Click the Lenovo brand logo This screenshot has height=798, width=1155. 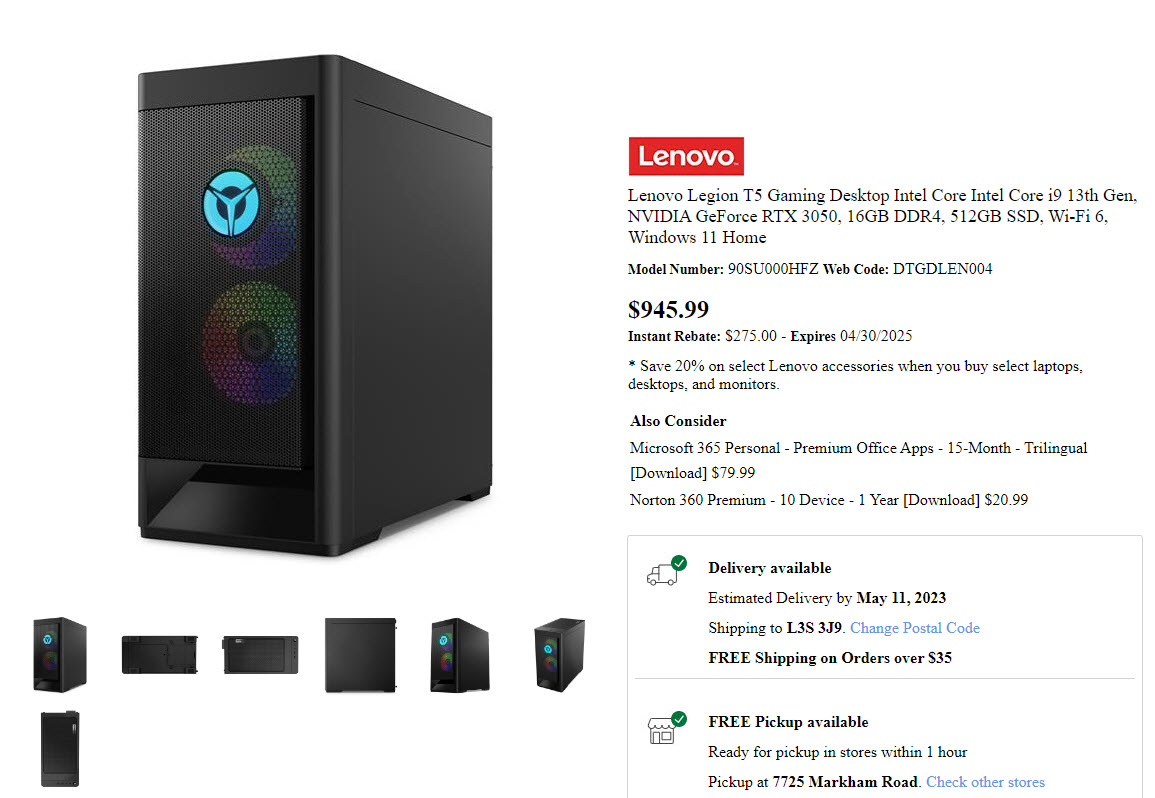click(686, 156)
